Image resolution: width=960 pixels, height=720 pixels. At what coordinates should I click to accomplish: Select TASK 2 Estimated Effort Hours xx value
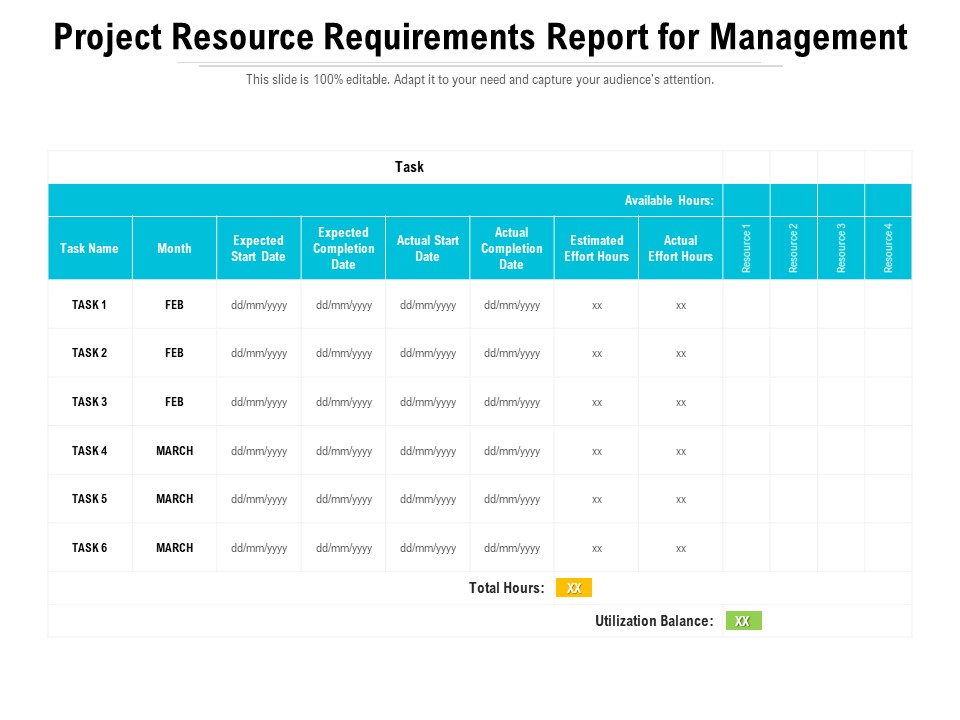pyautogui.click(x=597, y=354)
